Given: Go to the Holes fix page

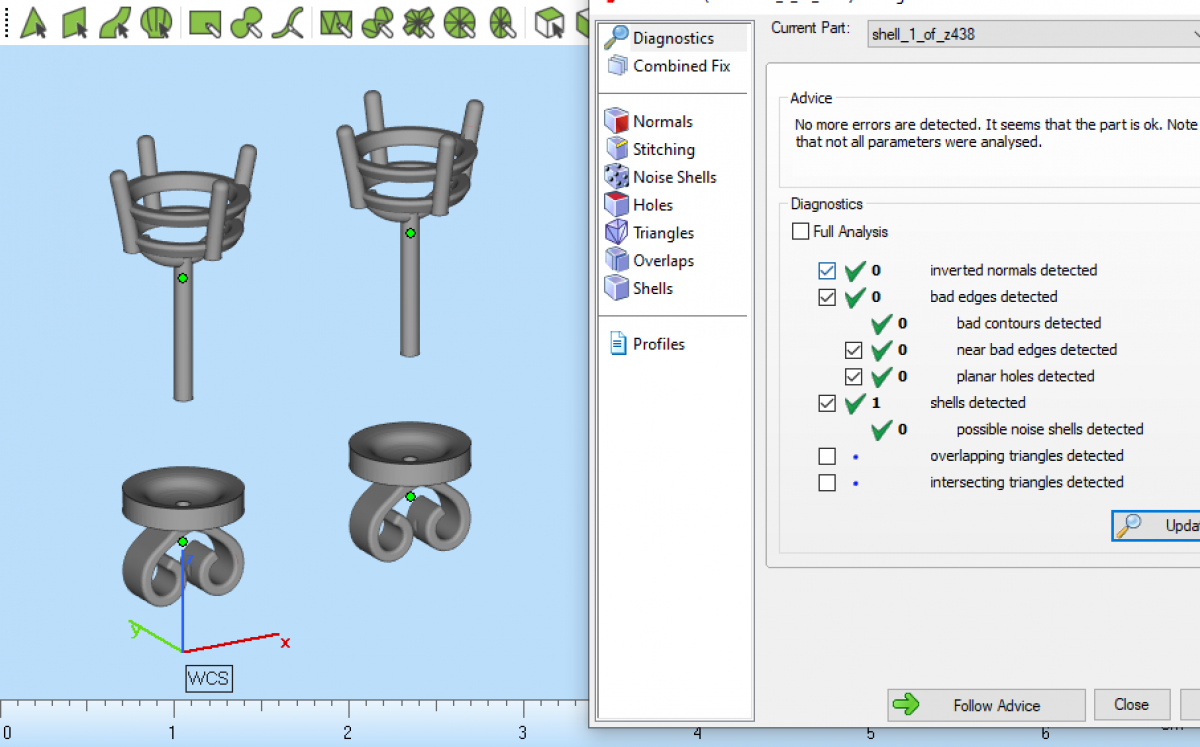Looking at the screenshot, I should click(x=652, y=205).
